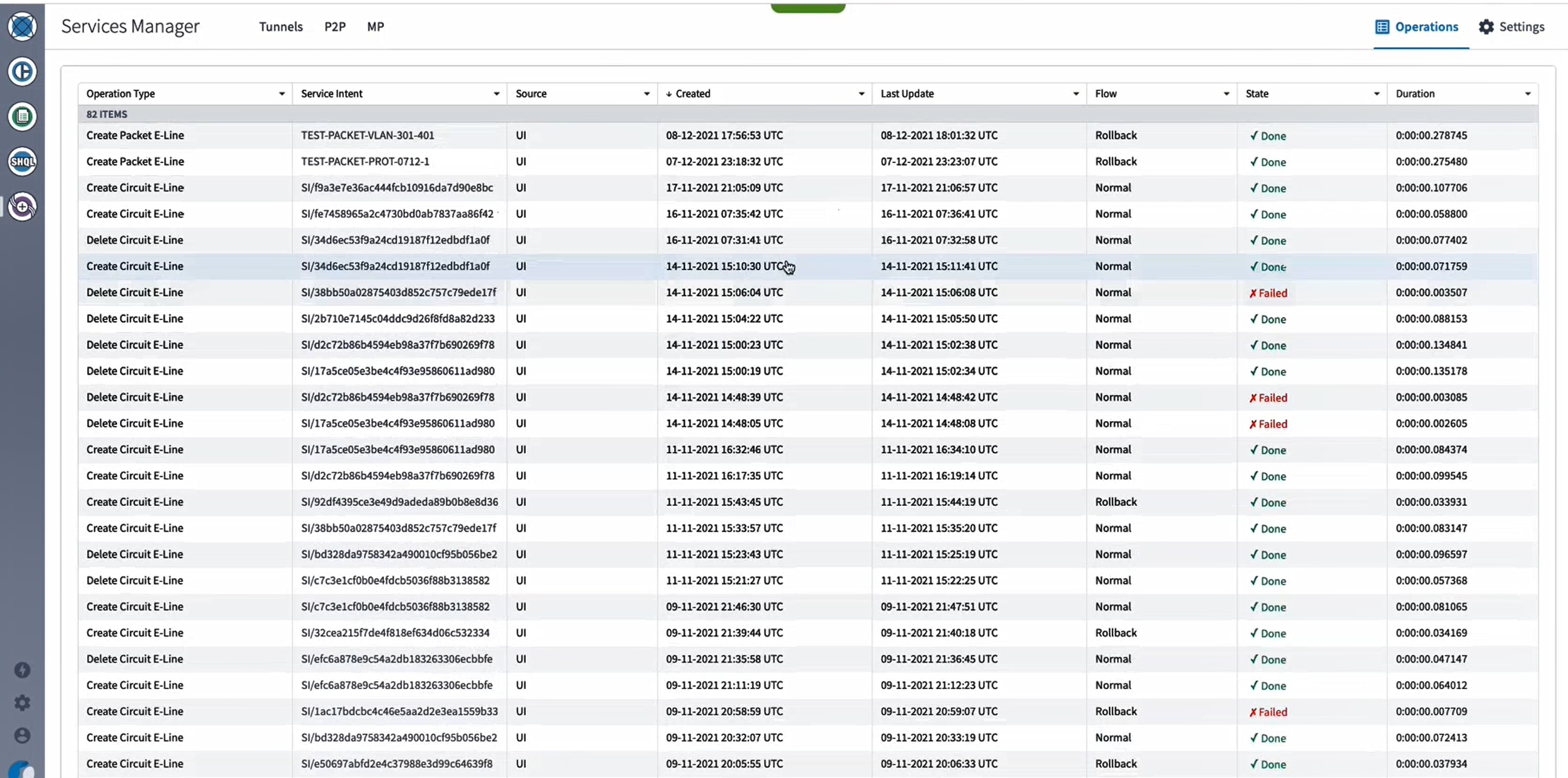
Task: Open the Last Update column filter dropdown
Action: (1076, 94)
